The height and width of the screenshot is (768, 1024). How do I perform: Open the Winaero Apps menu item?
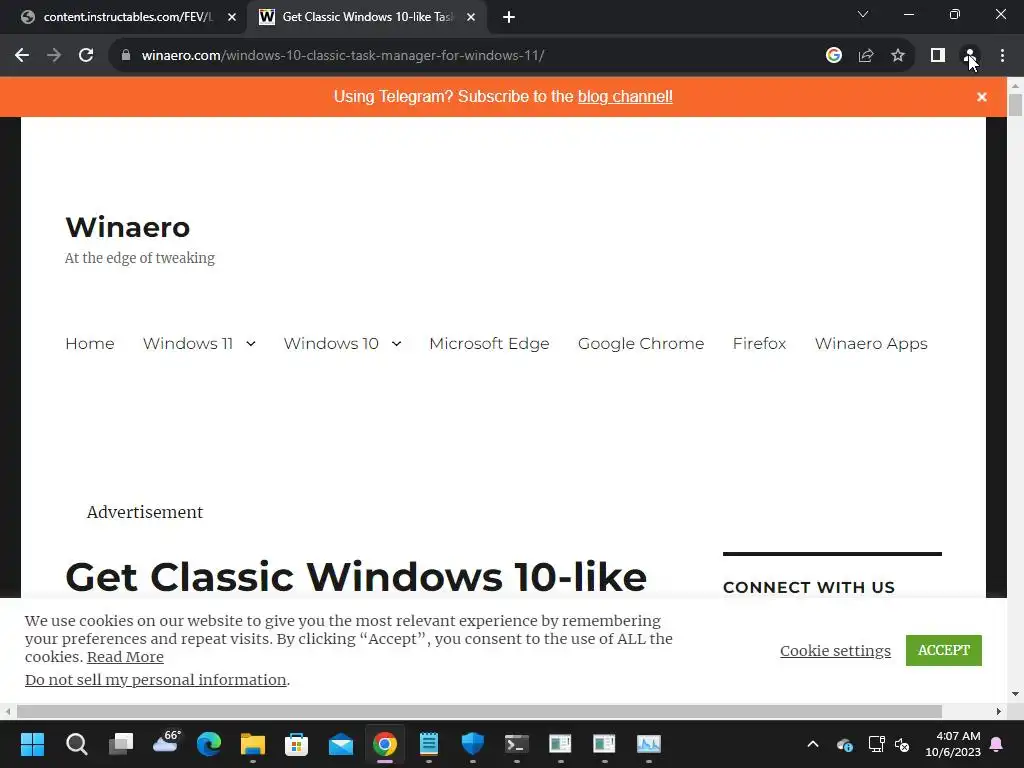871,344
